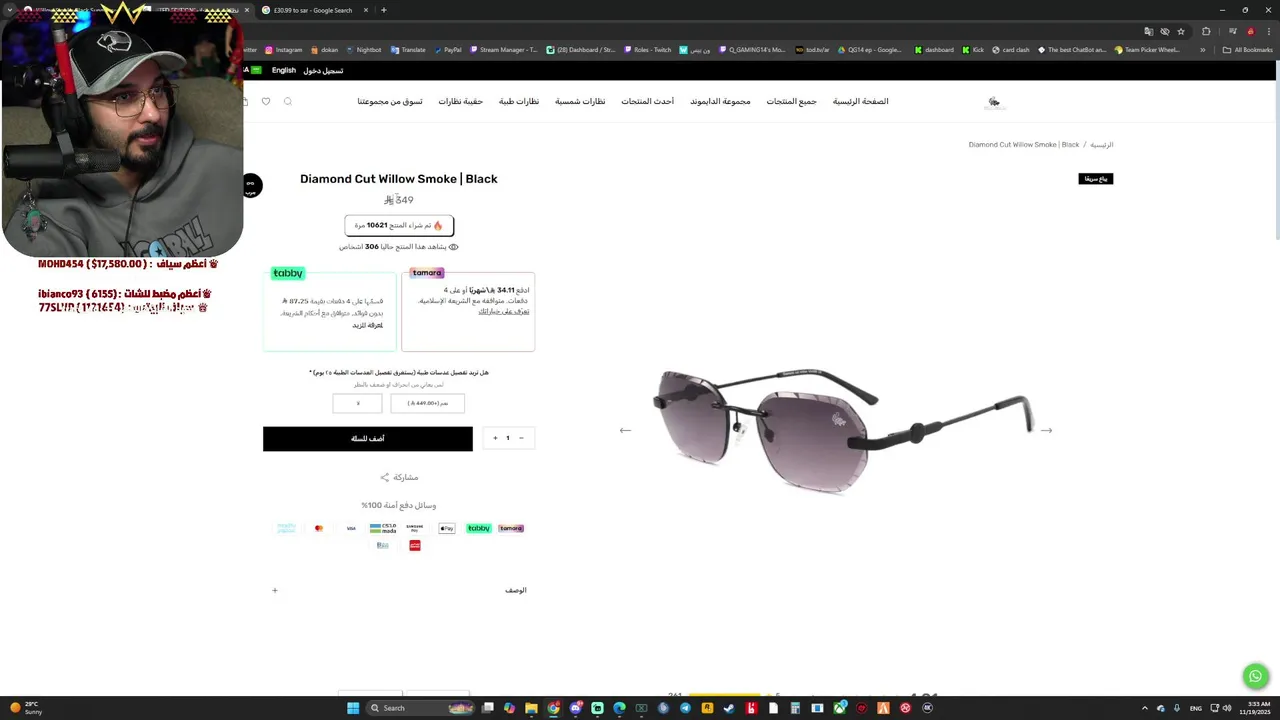This screenshot has width=1280, height=720.
Task: Open نظارات طبية menu item
Action: click(519, 101)
